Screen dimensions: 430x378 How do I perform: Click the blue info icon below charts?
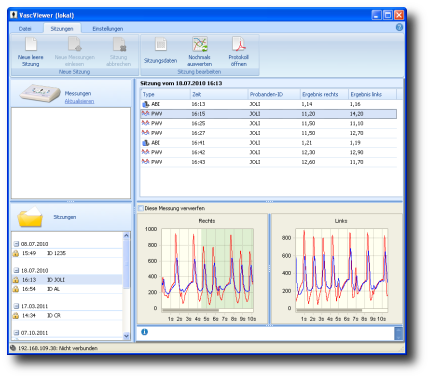tap(144, 332)
